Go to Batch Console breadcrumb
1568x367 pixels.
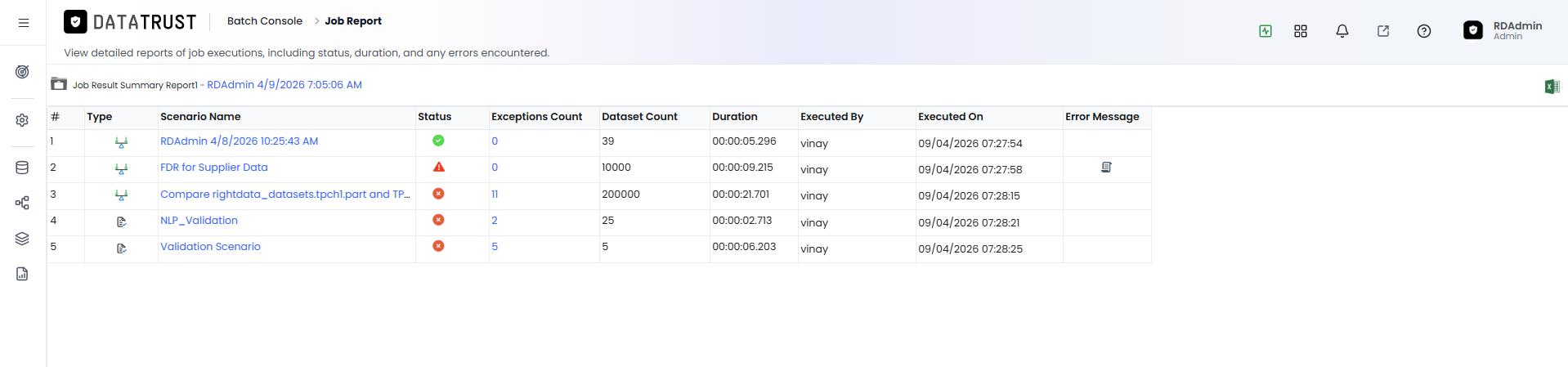pos(264,21)
